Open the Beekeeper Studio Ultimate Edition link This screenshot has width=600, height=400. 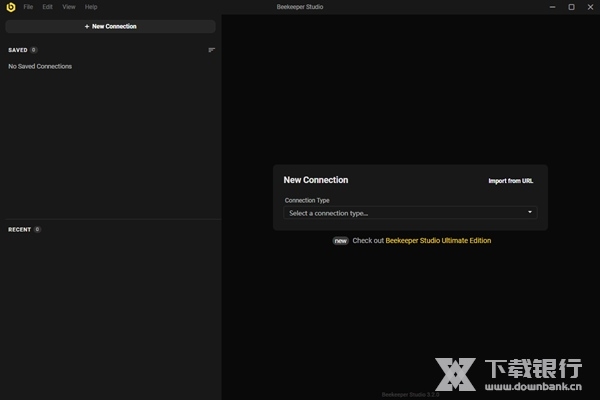[x=438, y=241]
